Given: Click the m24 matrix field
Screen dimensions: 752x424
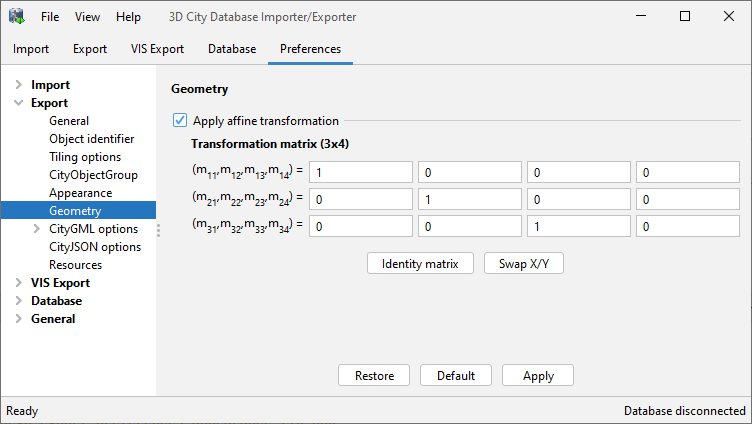Looking at the screenshot, I should click(688, 199).
